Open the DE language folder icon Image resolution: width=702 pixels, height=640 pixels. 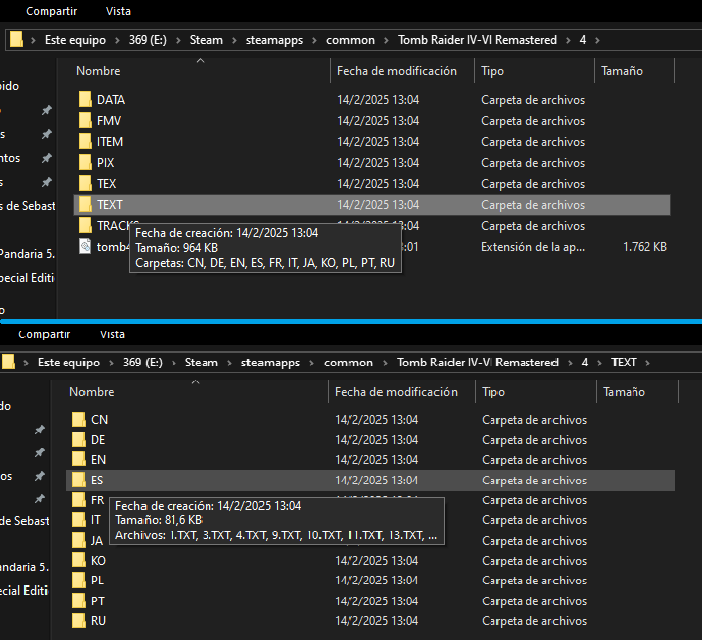point(79,439)
